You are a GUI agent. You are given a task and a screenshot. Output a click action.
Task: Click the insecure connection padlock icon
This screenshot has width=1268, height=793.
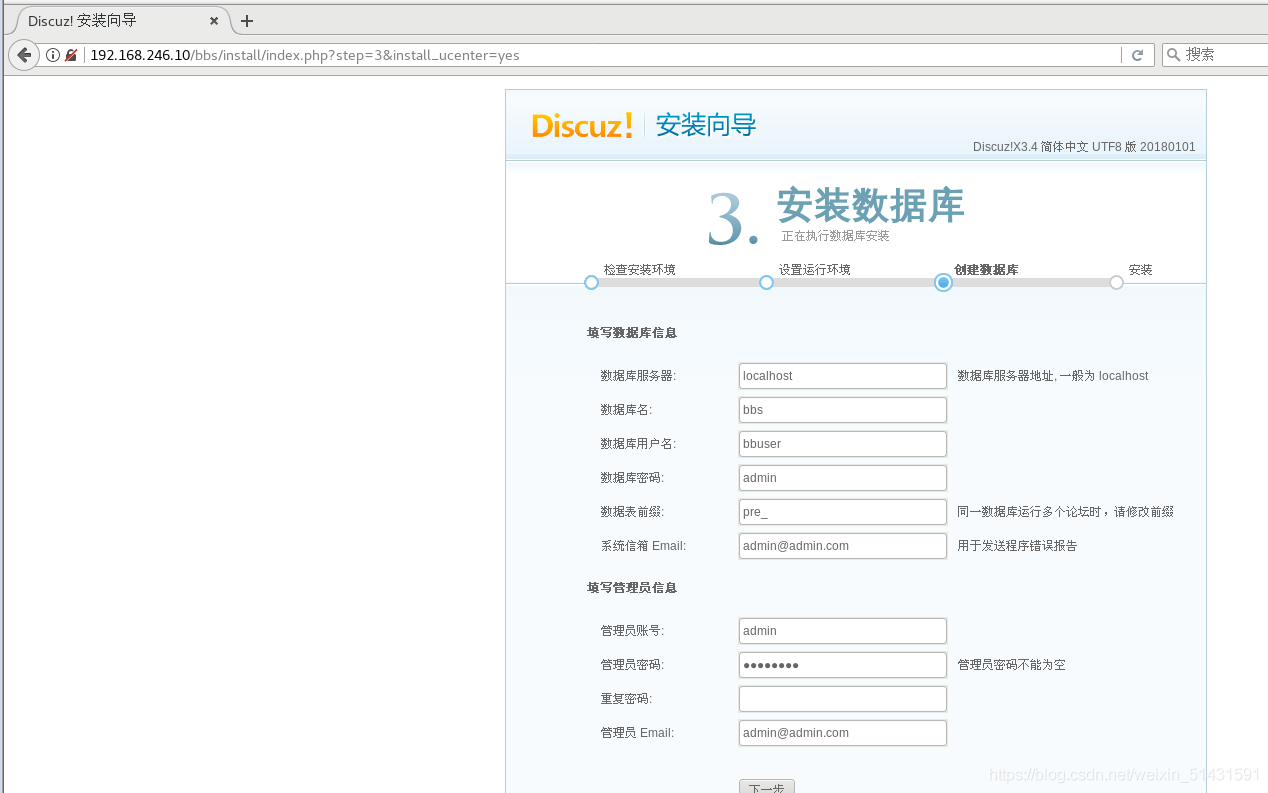pos(71,55)
